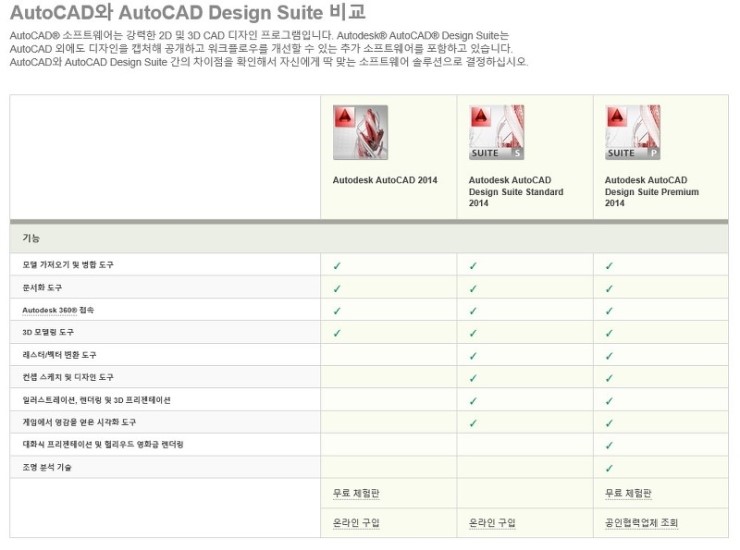Click AutoCAD 2014 checkmark for Autodesk 360 row
740x550 pixels.
point(337,311)
